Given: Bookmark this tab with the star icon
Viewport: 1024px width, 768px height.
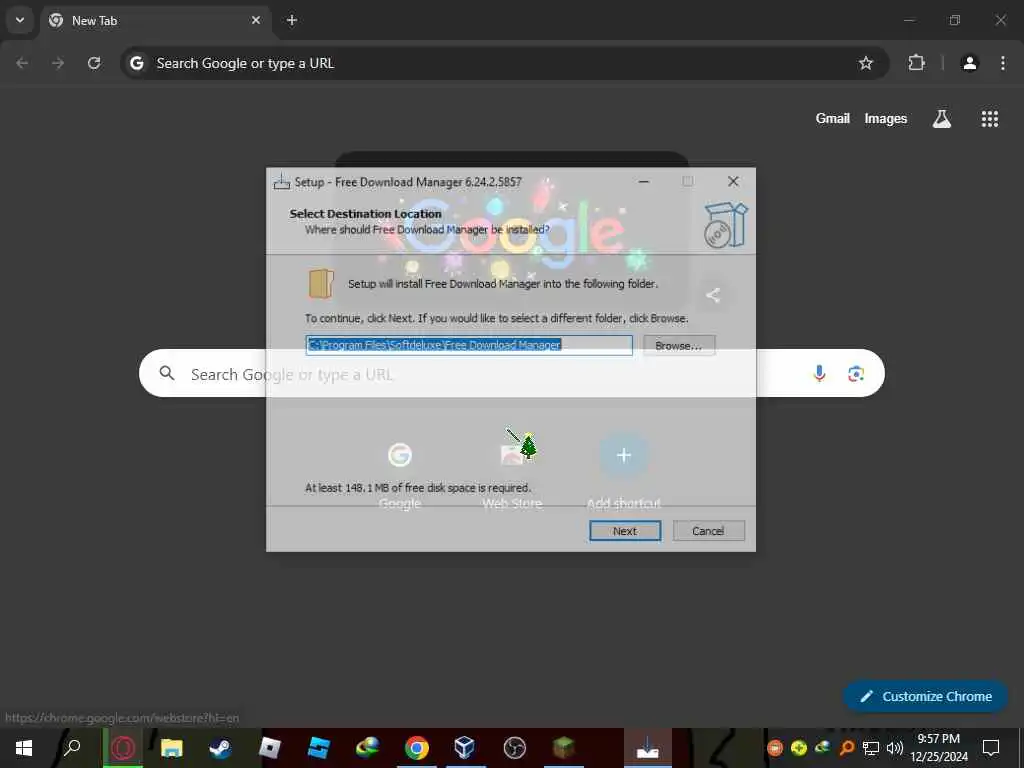Looking at the screenshot, I should pyautogui.click(x=866, y=63).
